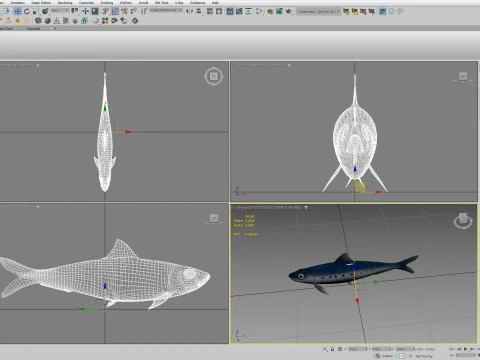The width and height of the screenshot is (480, 360).
Task: Open the Customize menu
Action: click(x=86, y=3)
